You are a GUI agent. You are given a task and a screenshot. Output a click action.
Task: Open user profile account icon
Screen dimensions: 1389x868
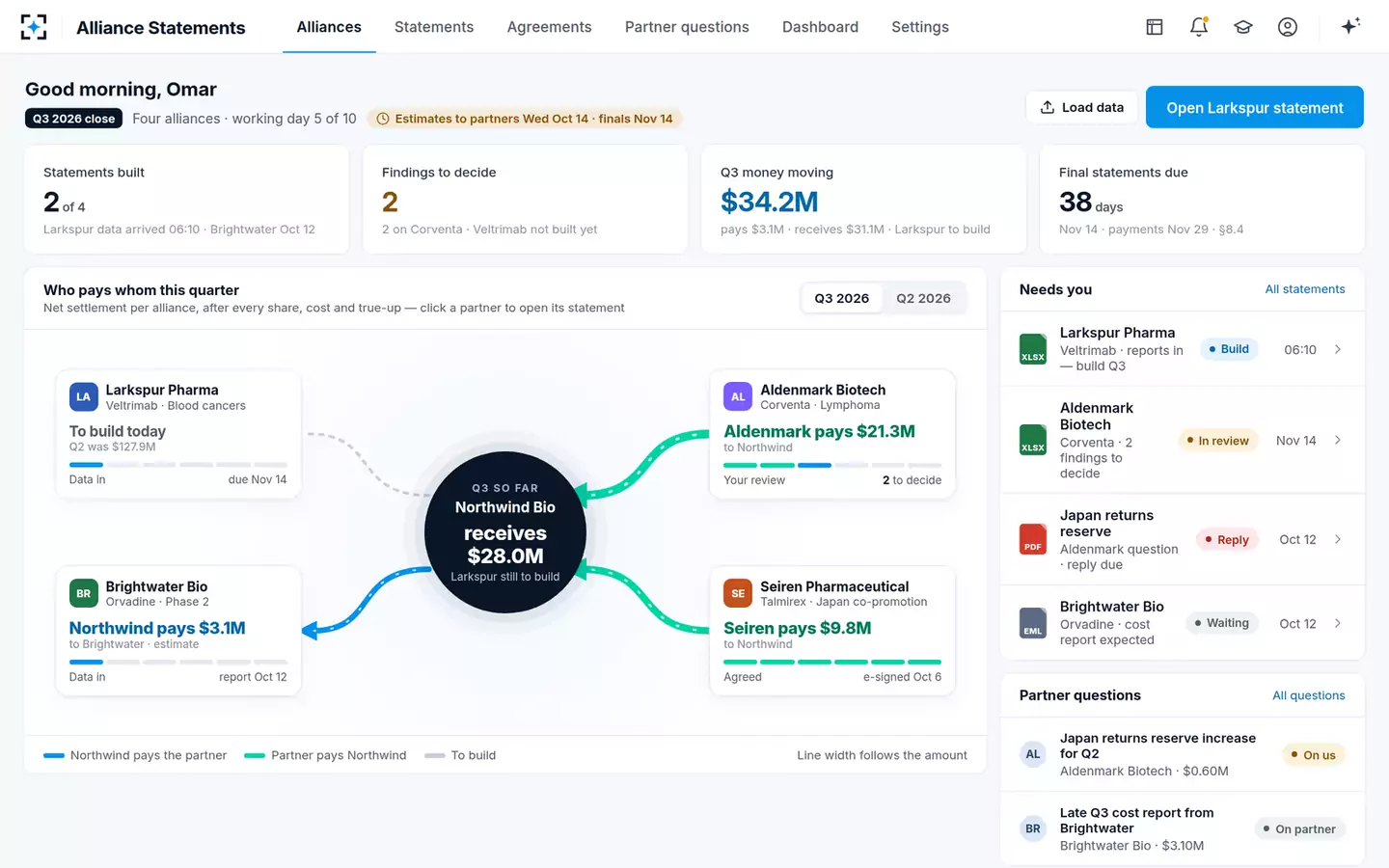click(x=1288, y=27)
